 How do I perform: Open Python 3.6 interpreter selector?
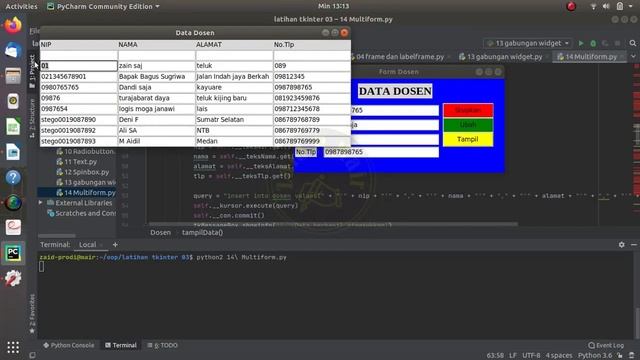tap(595, 356)
